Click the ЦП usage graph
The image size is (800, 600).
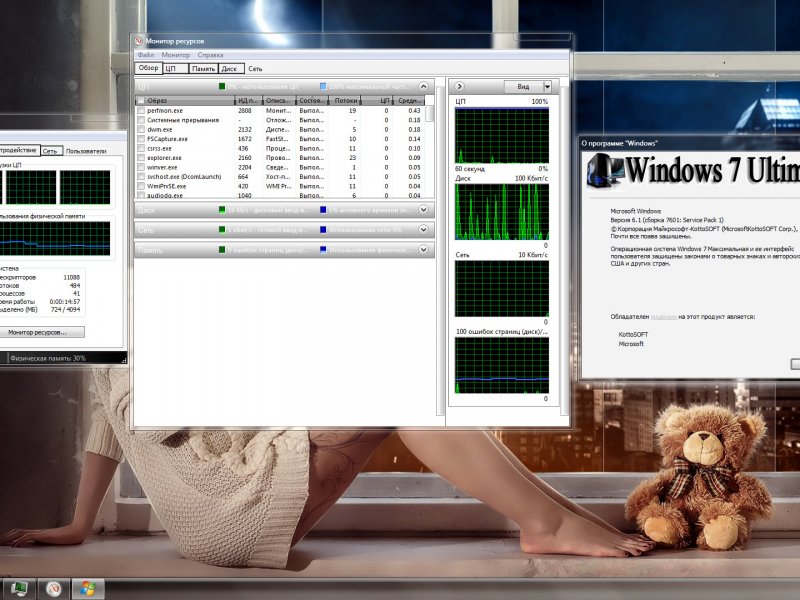click(502, 135)
